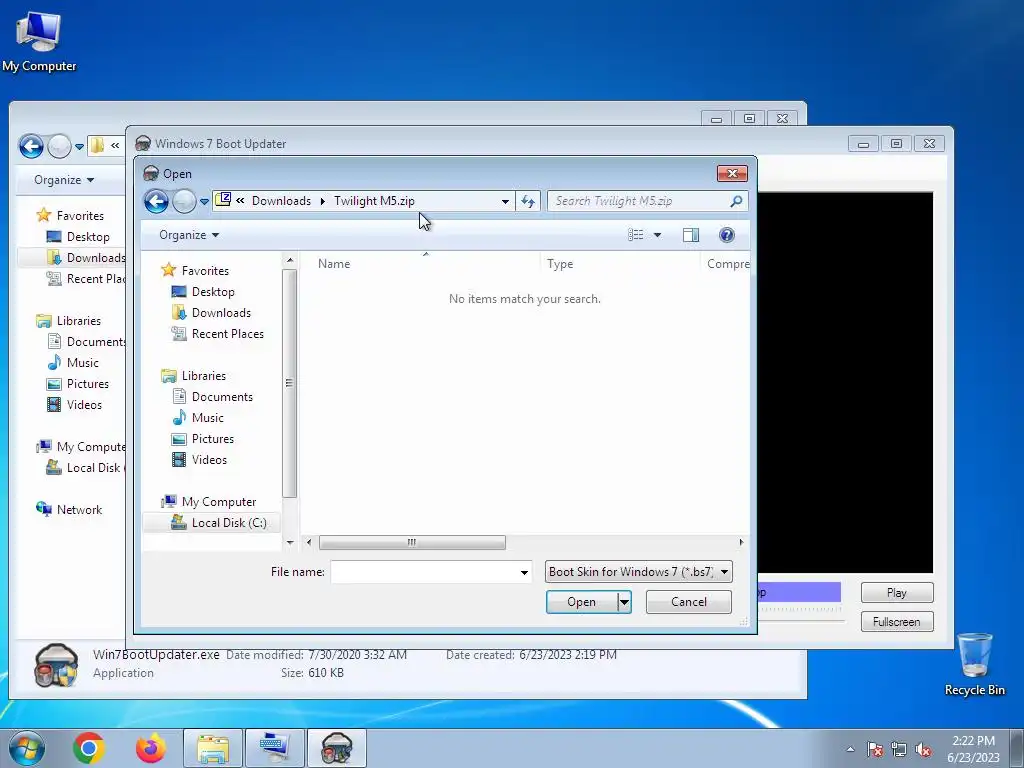1024x768 pixels.
Task: Click computer keyboard taskbar icon
Action: pos(275,748)
